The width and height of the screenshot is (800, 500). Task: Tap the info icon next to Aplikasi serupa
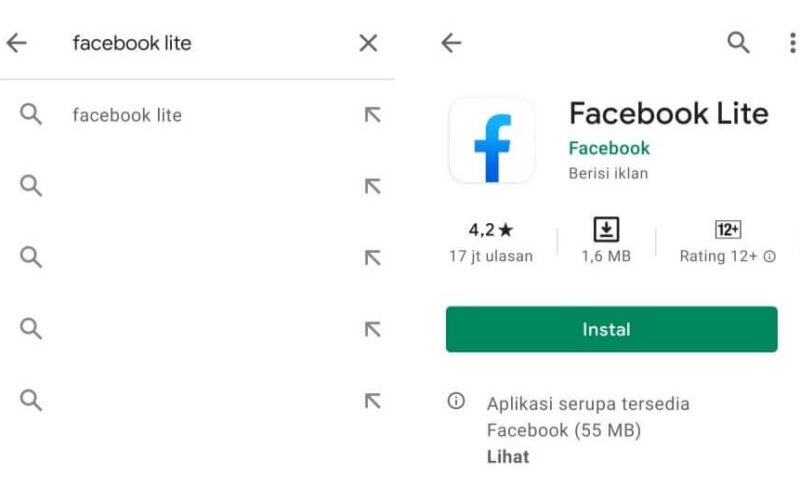click(456, 401)
